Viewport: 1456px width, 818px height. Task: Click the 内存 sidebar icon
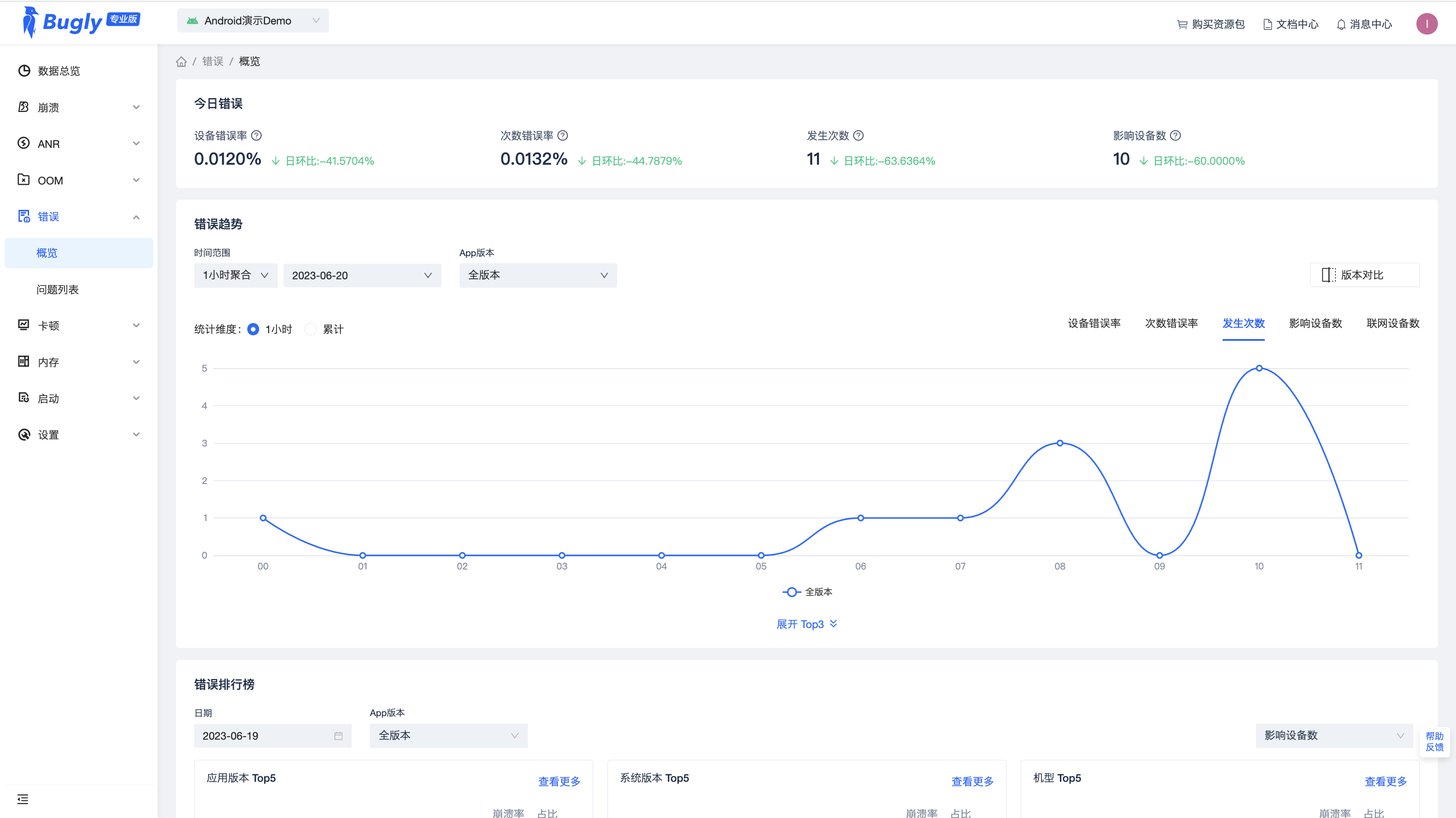[x=24, y=361]
